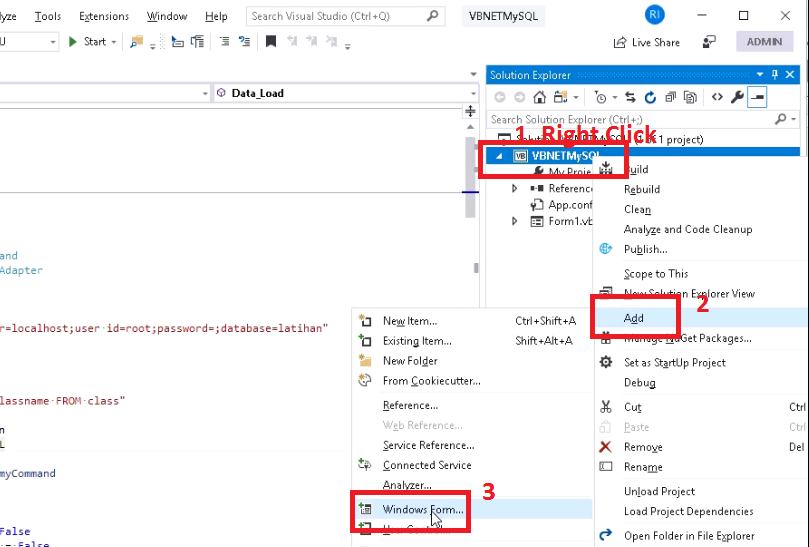Click the search magnifier in Solution Explorer
The height and width of the screenshot is (547, 809).
pyautogui.click(x=781, y=119)
